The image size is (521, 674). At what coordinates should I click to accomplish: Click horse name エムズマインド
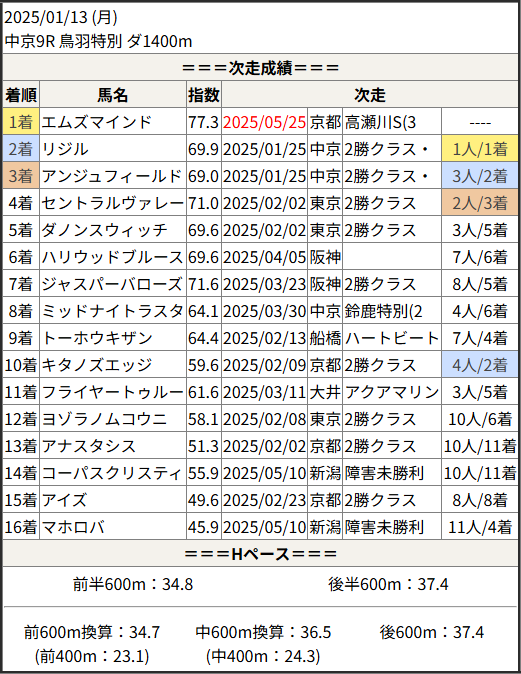(97, 123)
